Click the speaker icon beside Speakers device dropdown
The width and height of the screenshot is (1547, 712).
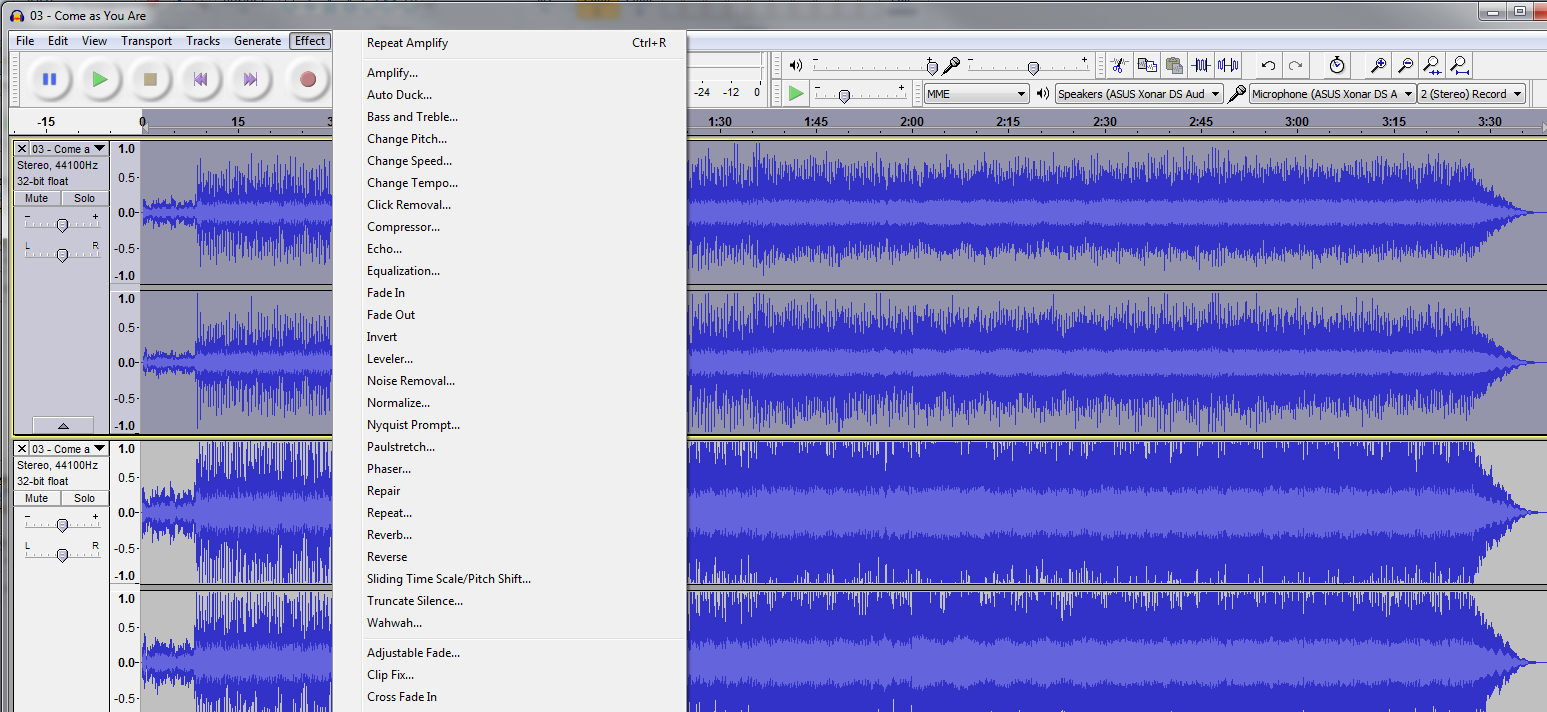1044,93
